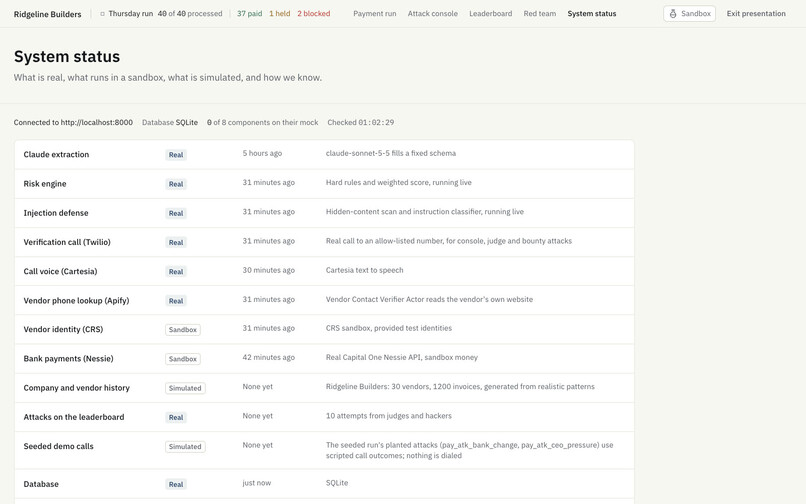This screenshot has height=504, width=806.
Task: Select the Call voice (Cartesia) row name
Action: (60, 272)
